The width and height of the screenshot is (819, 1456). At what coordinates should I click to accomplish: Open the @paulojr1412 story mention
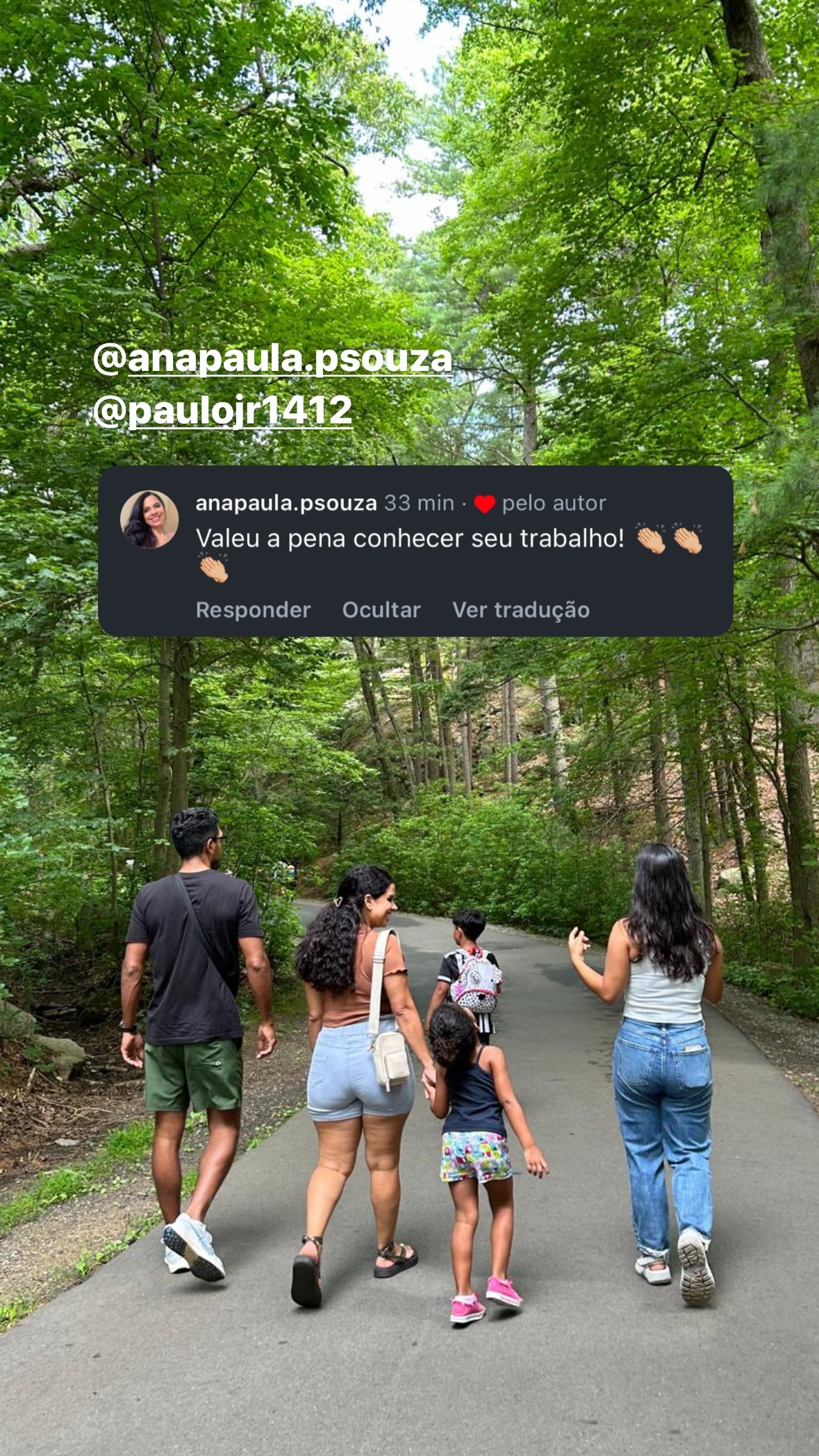point(223,411)
